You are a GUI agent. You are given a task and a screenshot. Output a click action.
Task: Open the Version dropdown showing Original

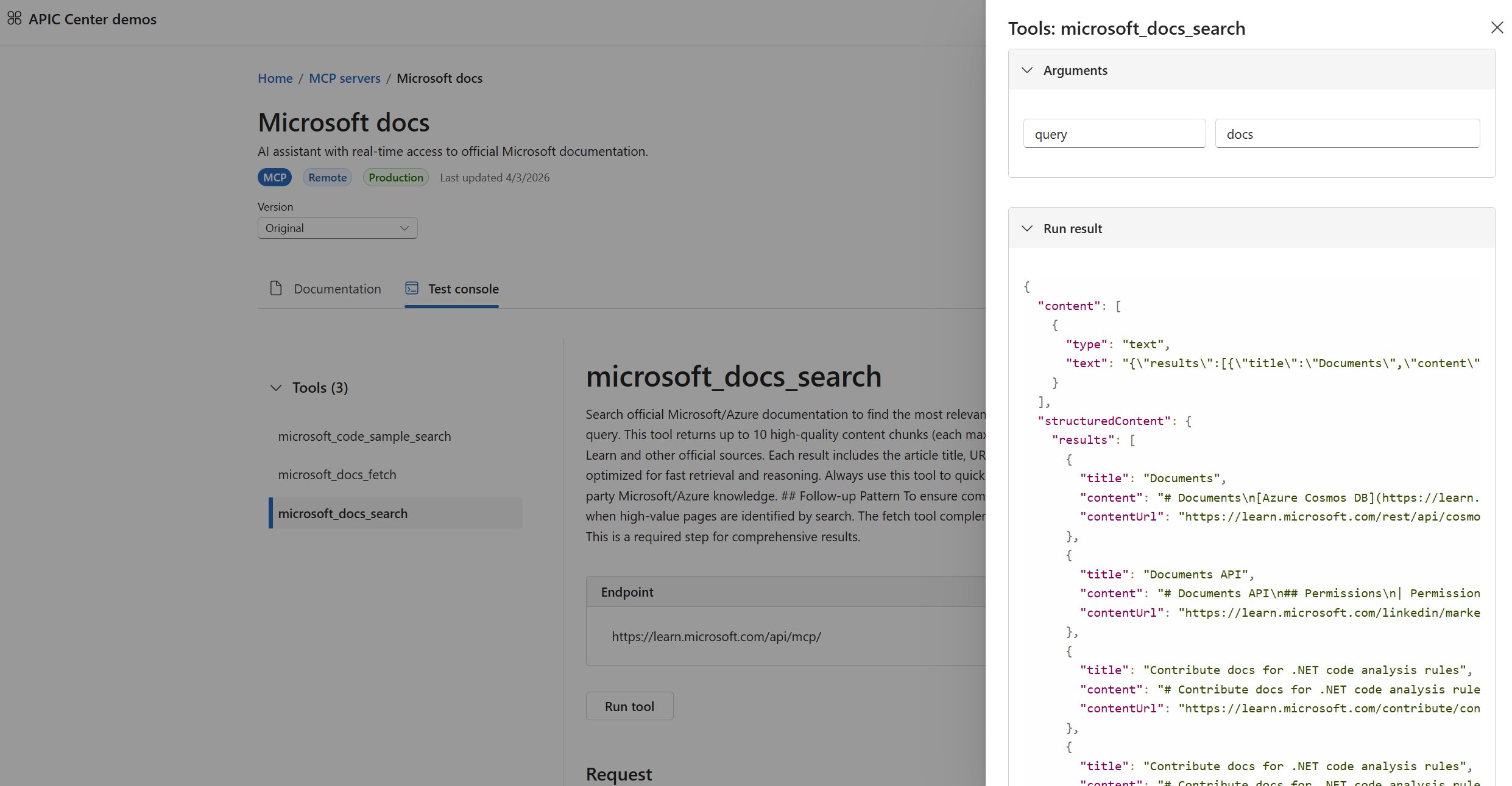(337, 228)
